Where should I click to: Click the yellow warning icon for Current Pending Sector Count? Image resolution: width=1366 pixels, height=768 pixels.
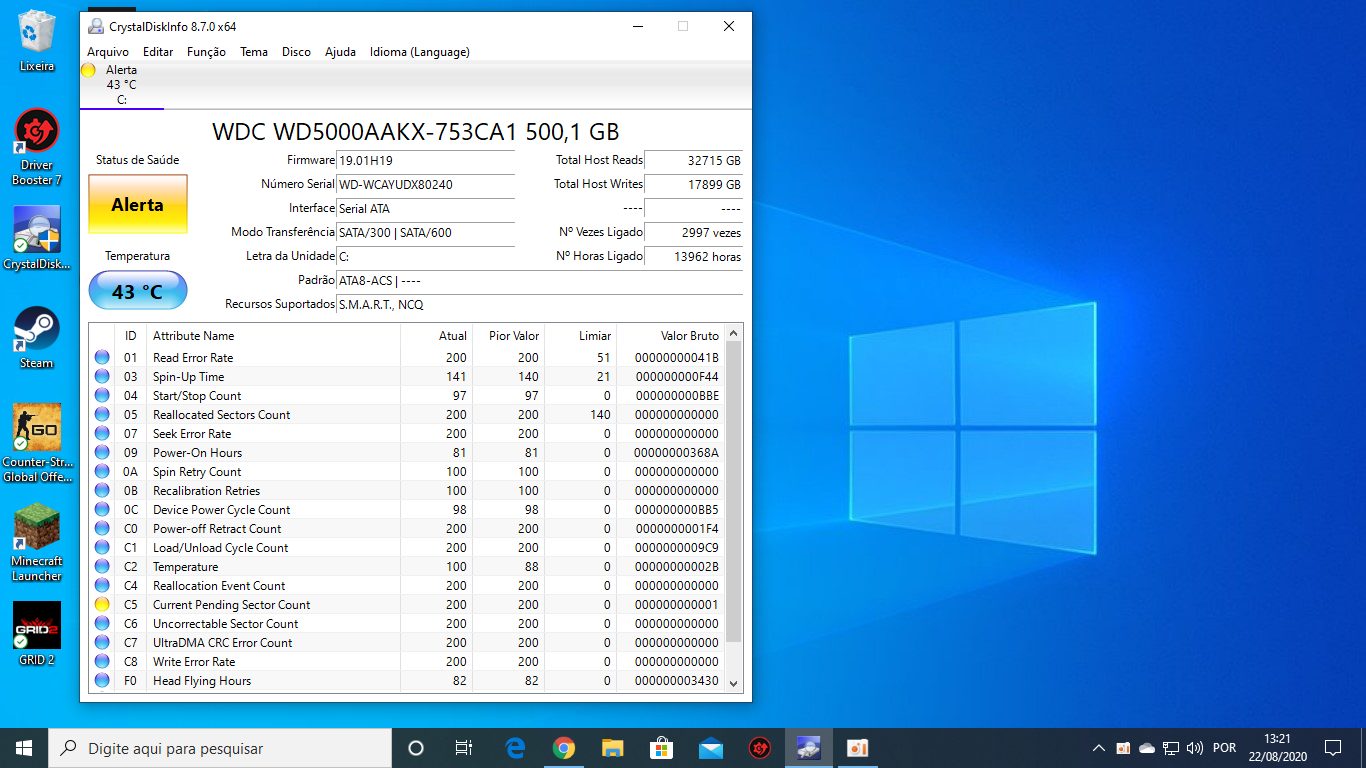[x=102, y=604]
